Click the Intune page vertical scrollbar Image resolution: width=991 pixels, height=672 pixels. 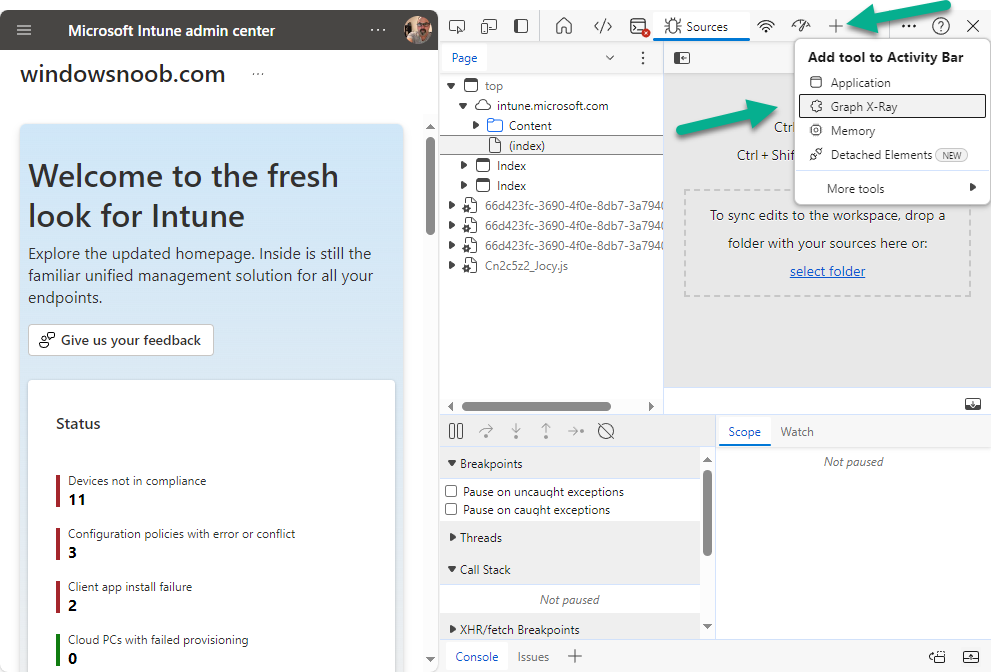click(x=430, y=186)
